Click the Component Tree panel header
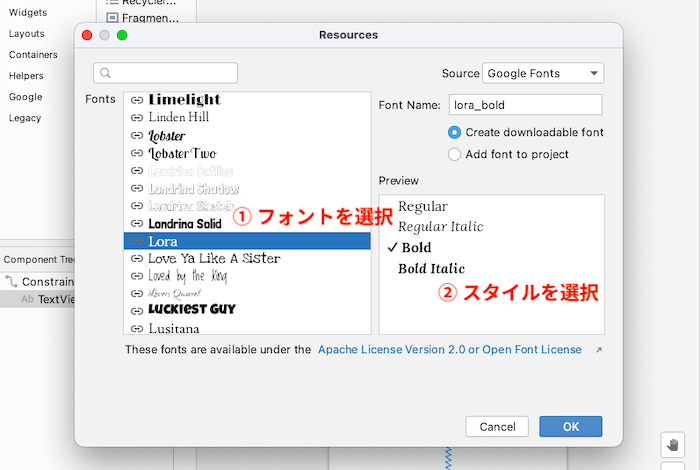700x470 pixels. [x=38, y=259]
